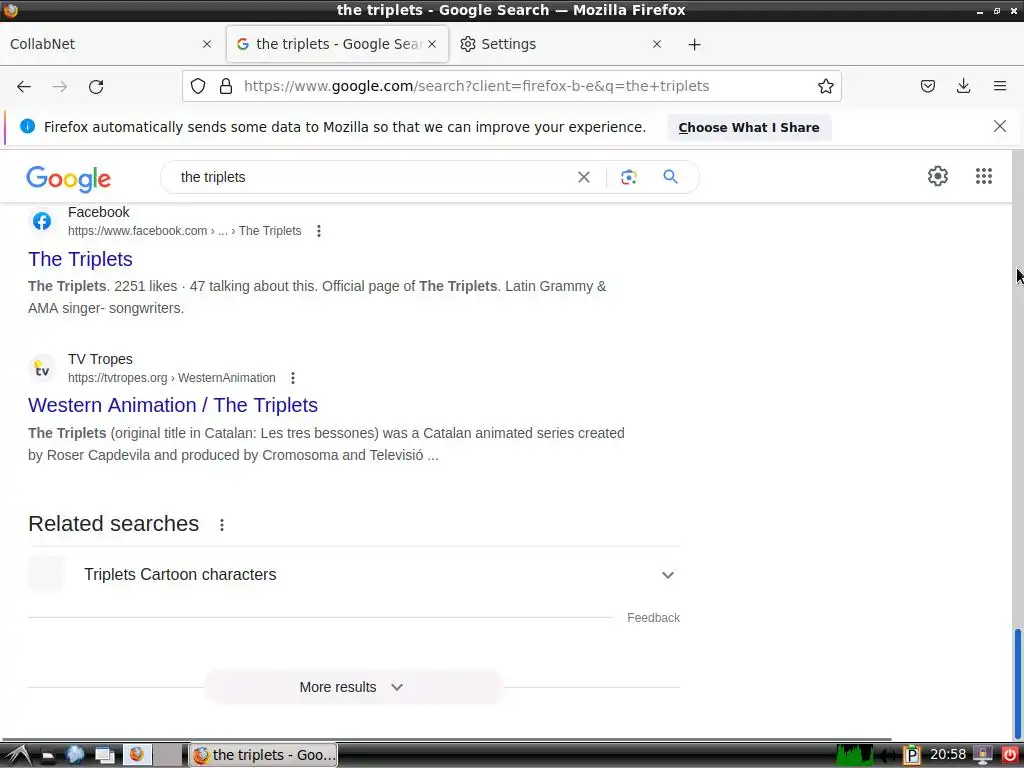The width and height of the screenshot is (1024, 768).
Task: Click the TV Tropes favicon
Action: 42,368
